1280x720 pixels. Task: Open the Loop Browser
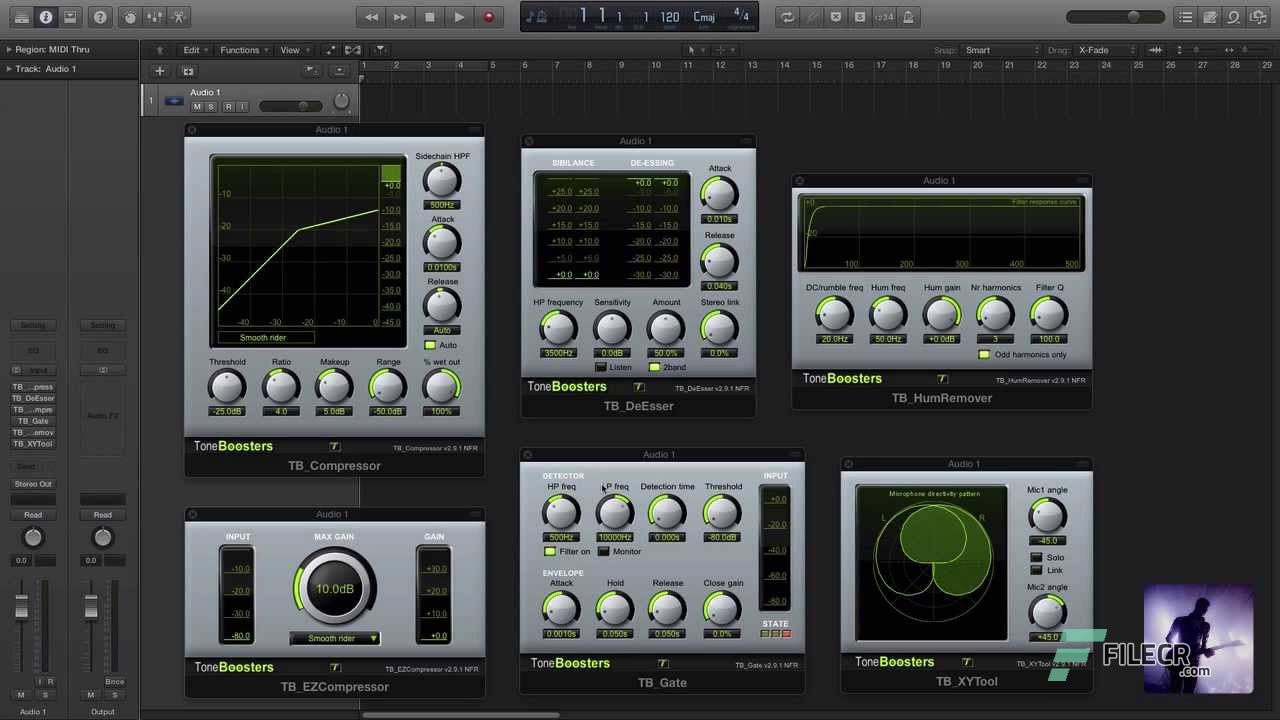[x=1234, y=17]
